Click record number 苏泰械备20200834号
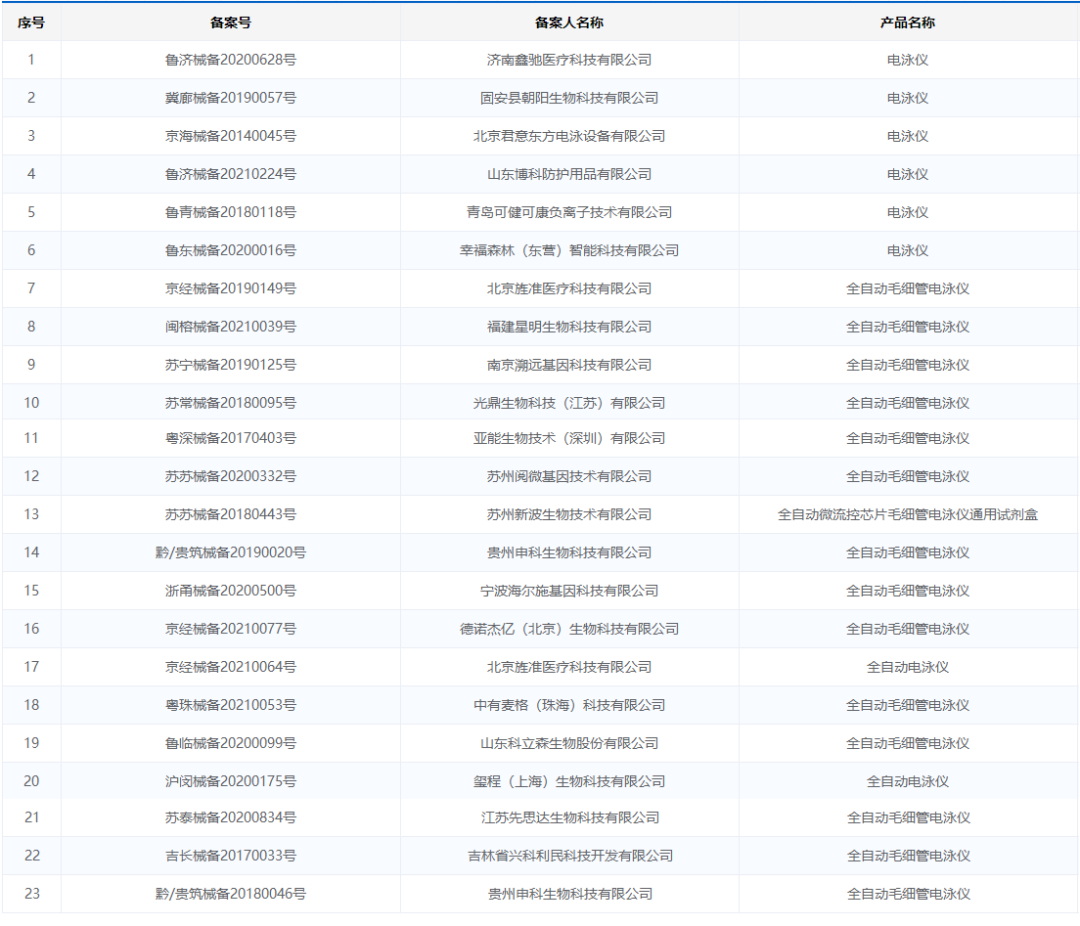The image size is (1080, 926). pyautogui.click(x=231, y=817)
